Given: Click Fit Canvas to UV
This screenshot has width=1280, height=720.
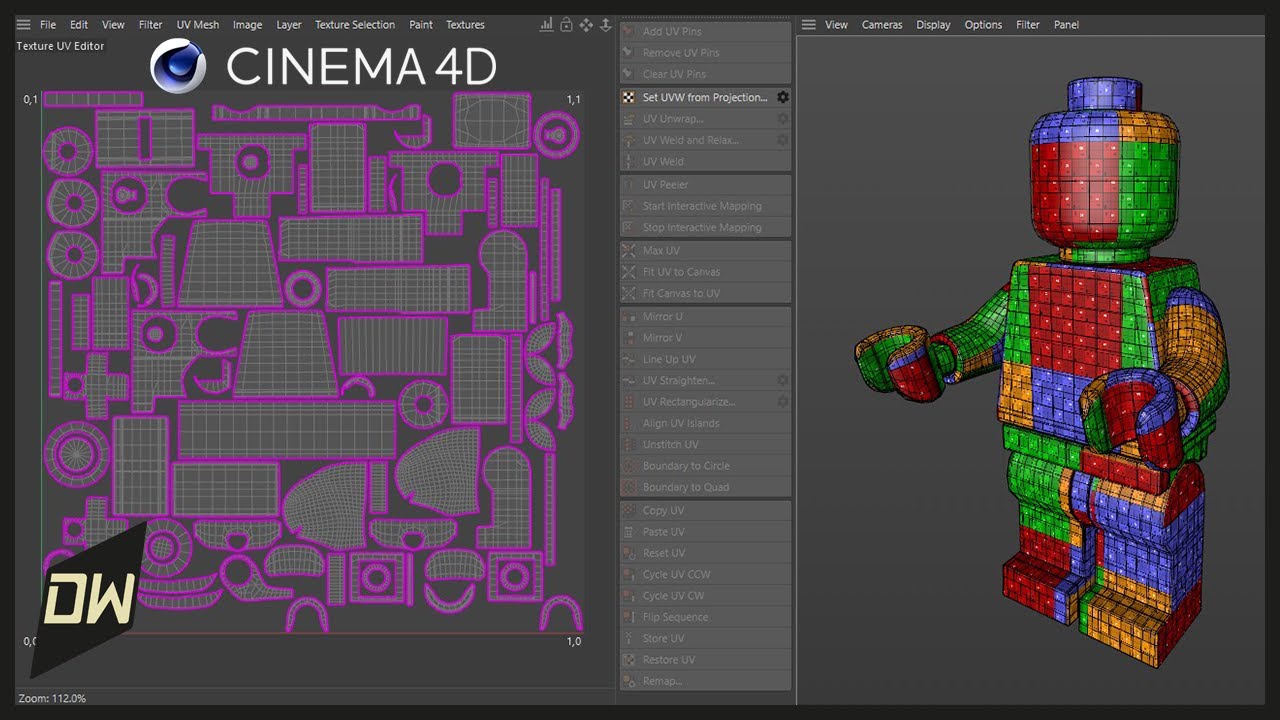Looking at the screenshot, I should tap(706, 293).
